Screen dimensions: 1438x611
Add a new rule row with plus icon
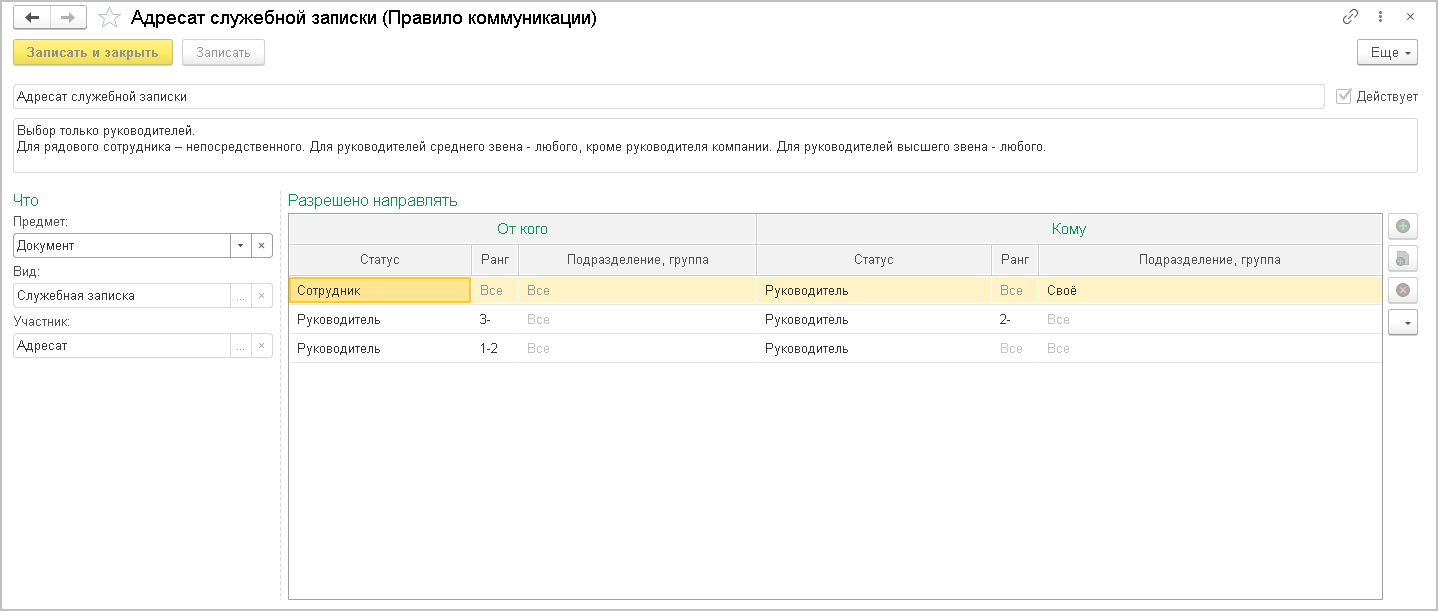pyautogui.click(x=1402, y=227)
